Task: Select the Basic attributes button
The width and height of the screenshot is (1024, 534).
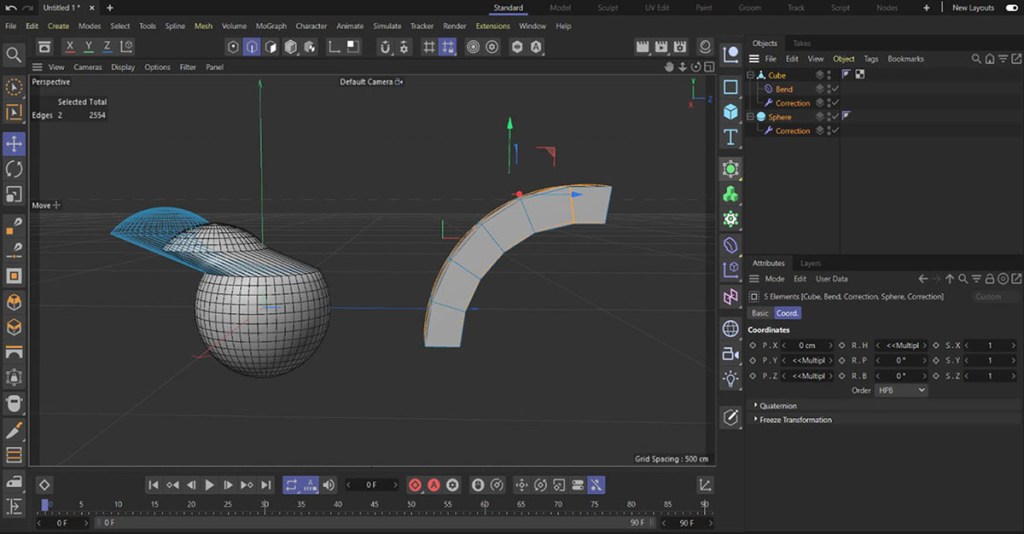Action: (760, 313)
